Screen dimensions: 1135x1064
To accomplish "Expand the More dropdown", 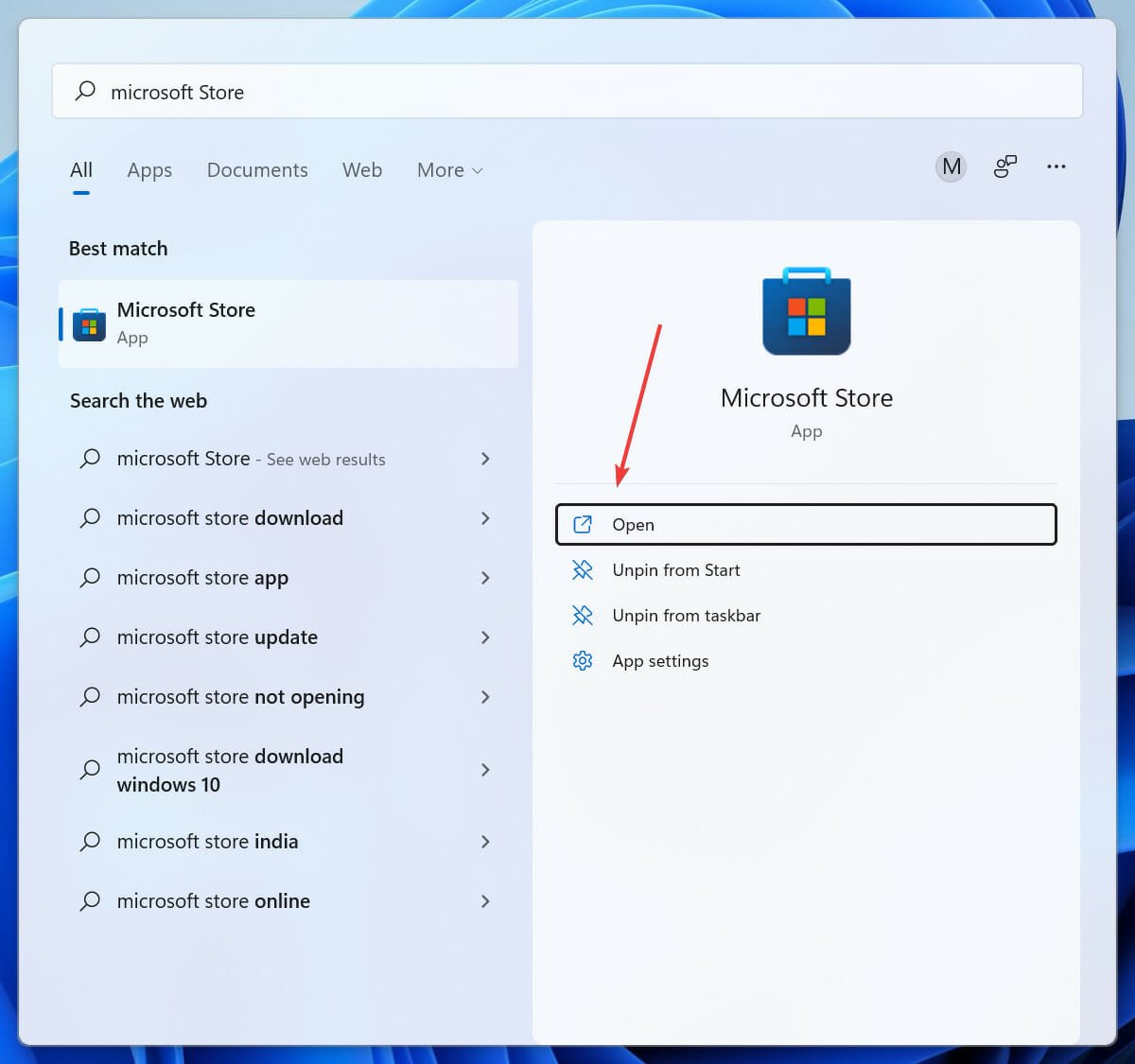I will click(450, 170).
